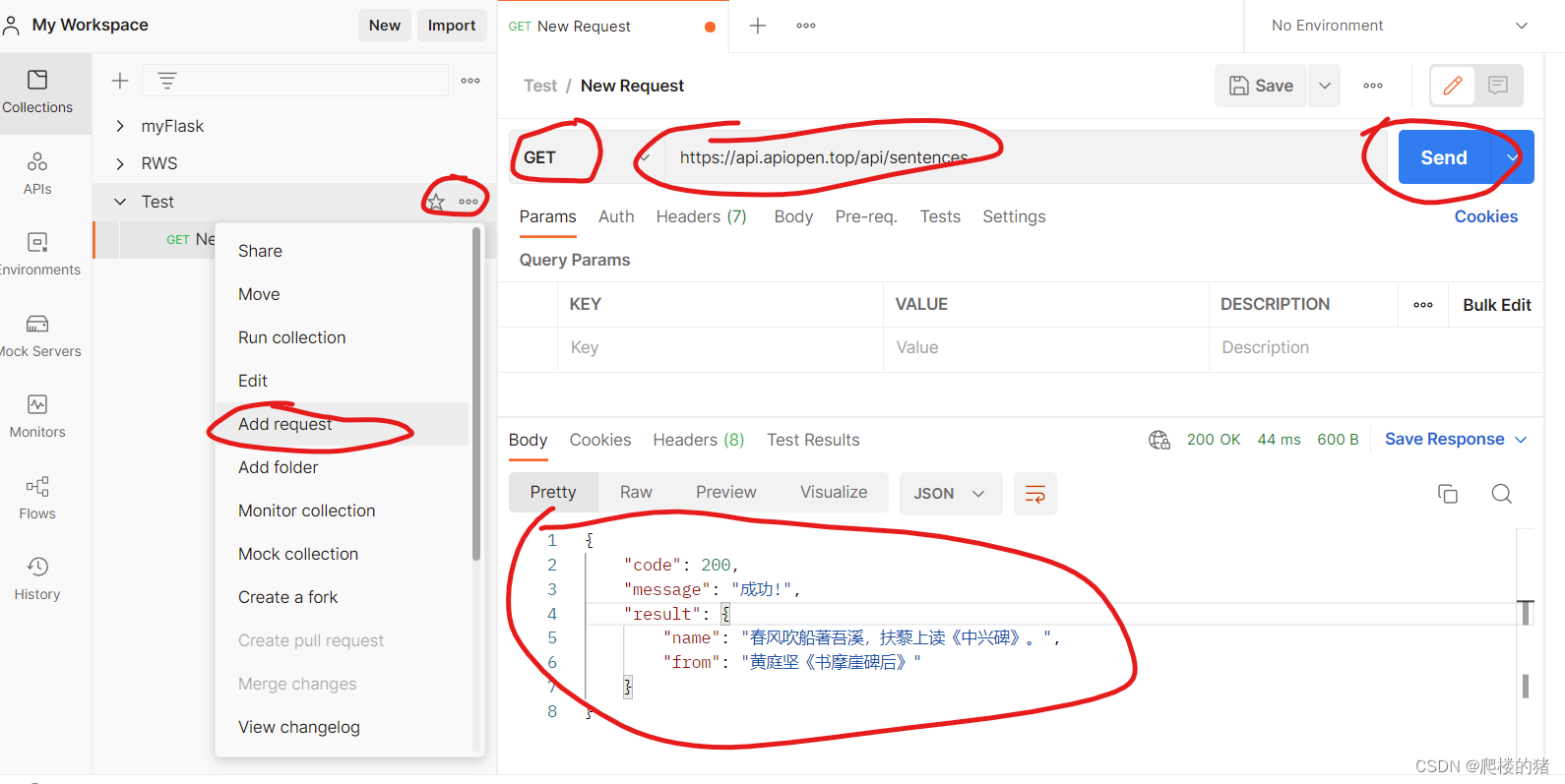Click Bulk Edit for query params
The height and width of the screenshot is (784, 1565).
(1497, 305)
